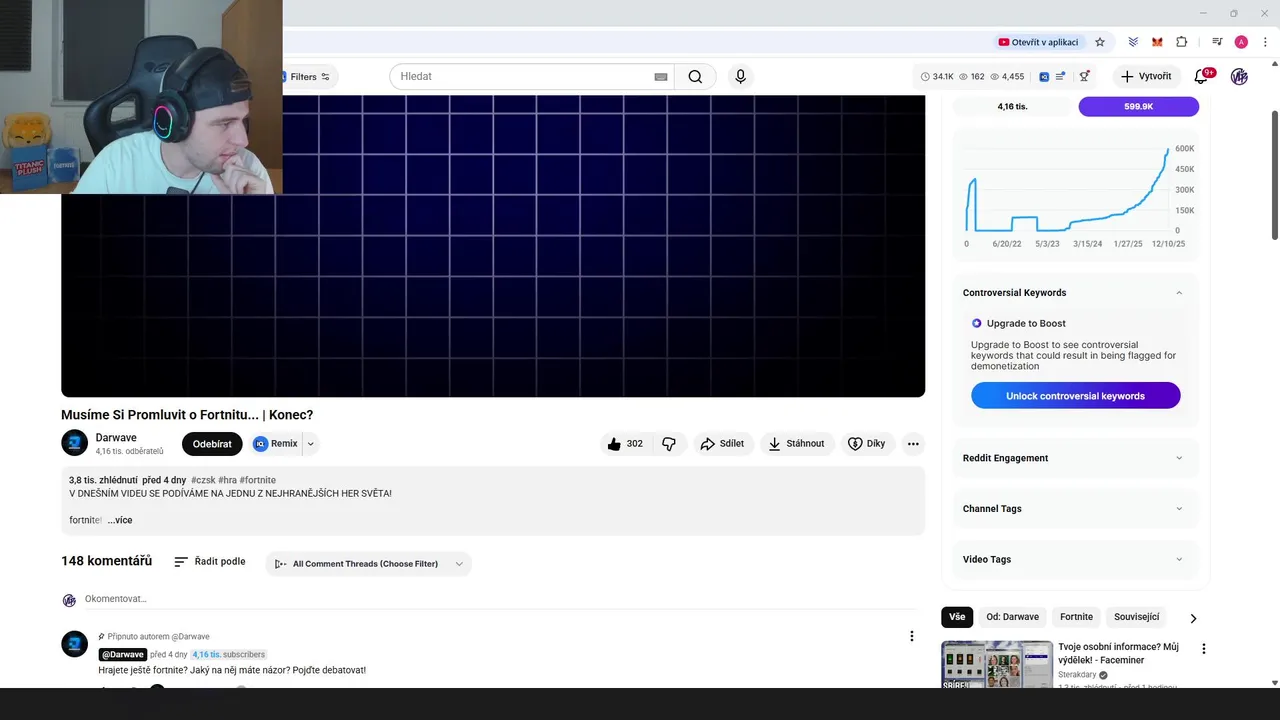Viewport: 1280px width, 720px height.
Task: Bookmark this page with the star icon
Action: click(1100, 42)
